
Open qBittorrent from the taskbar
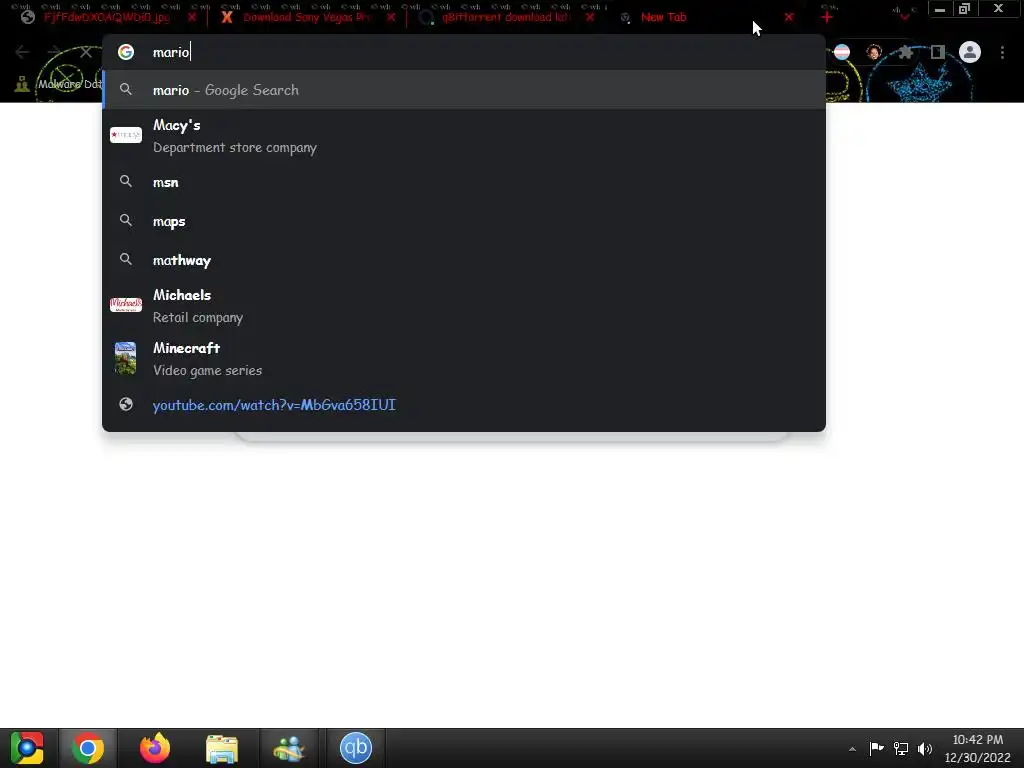click(x=356, y=748)
